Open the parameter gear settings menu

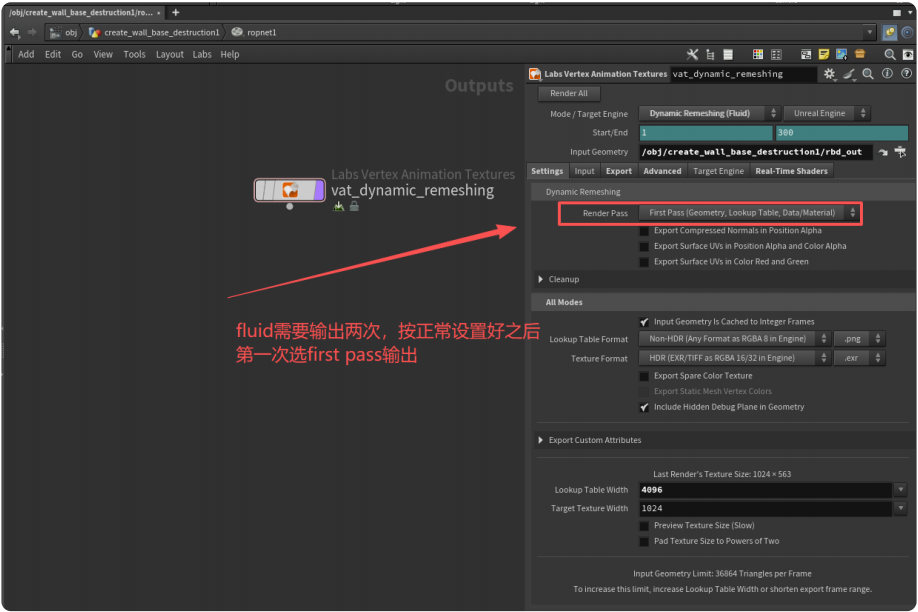(829, 74)
